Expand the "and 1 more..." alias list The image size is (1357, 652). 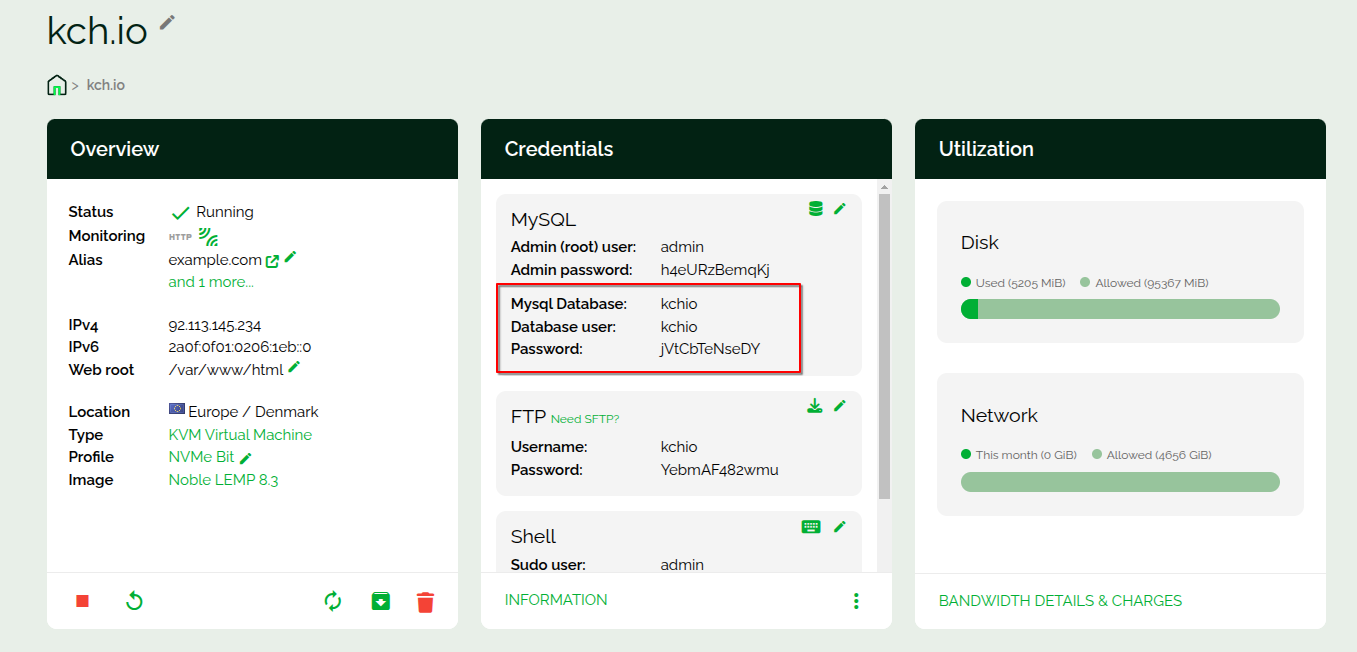[x=211, y=282]
